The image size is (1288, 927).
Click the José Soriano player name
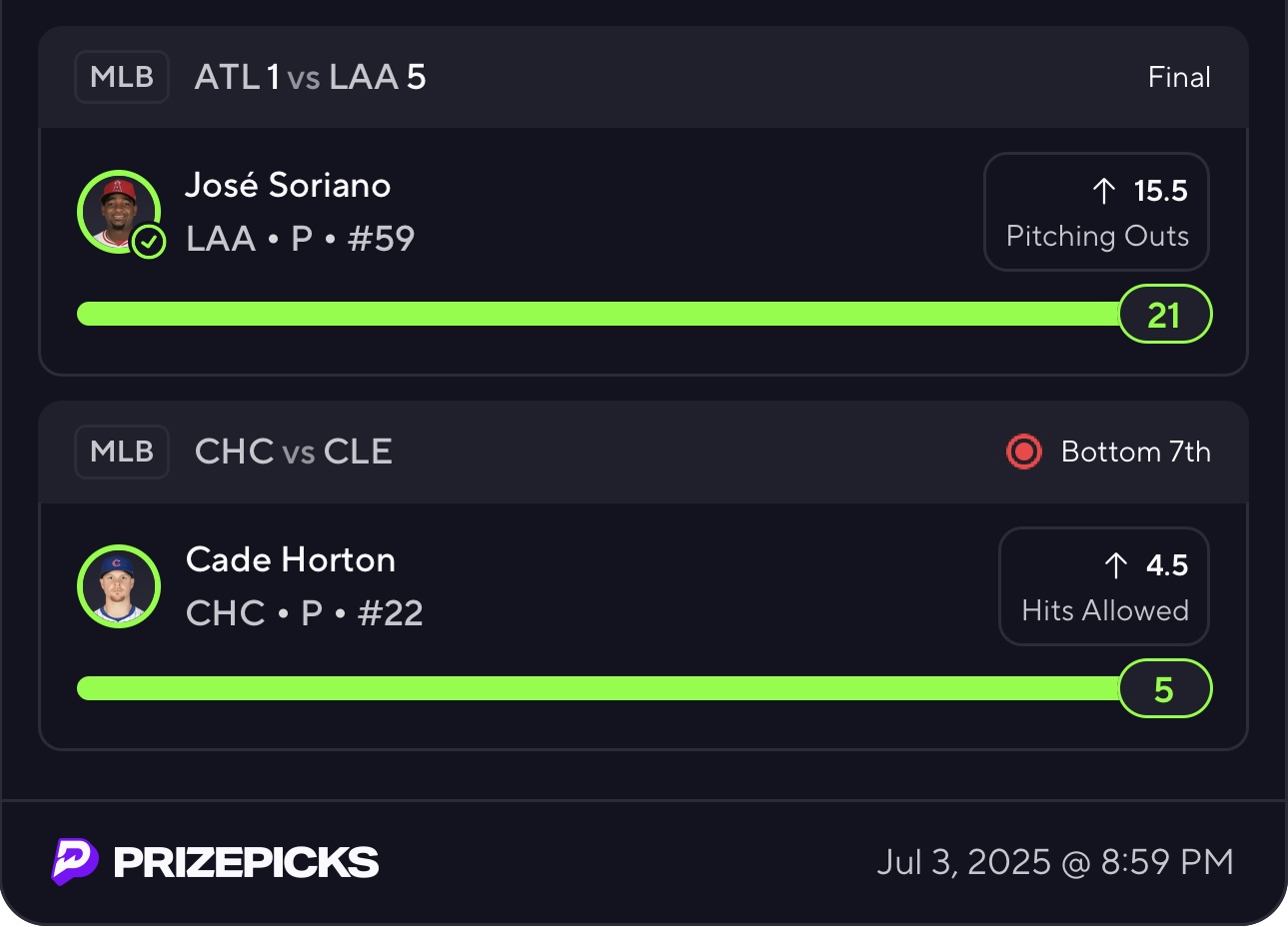(288, 186)
